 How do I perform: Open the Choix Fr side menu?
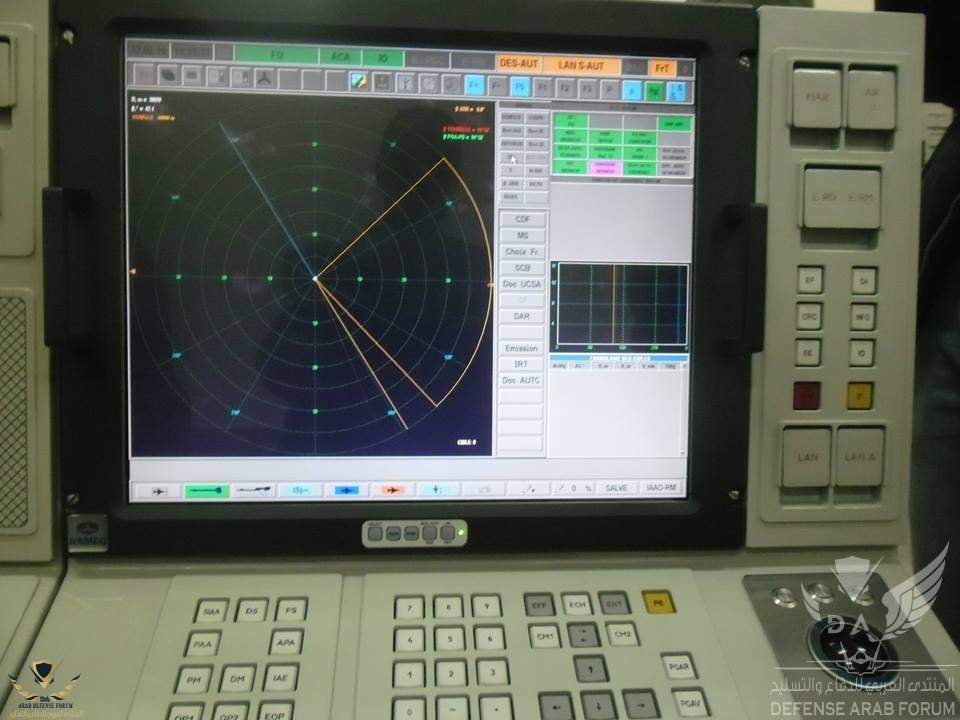522,252
